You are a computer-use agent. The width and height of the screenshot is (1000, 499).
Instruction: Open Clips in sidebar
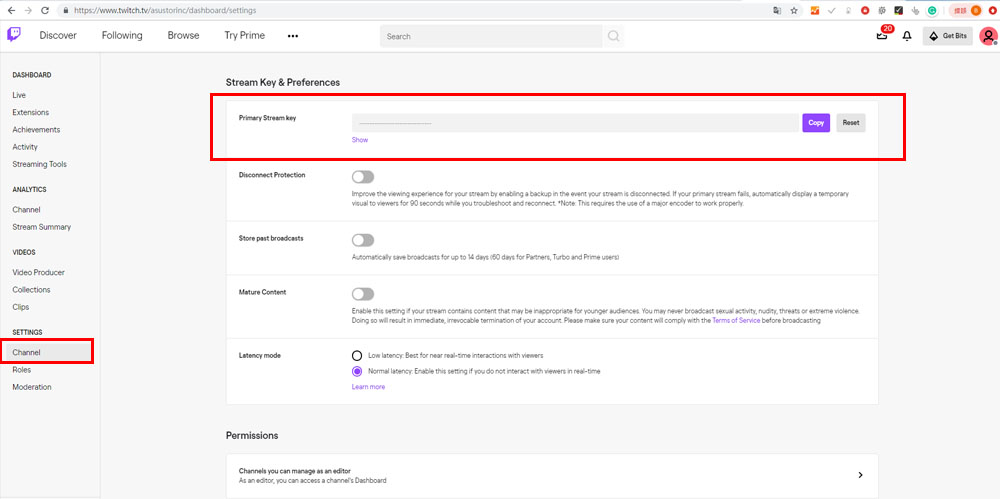pyautogui.click(x=20, y=307)
